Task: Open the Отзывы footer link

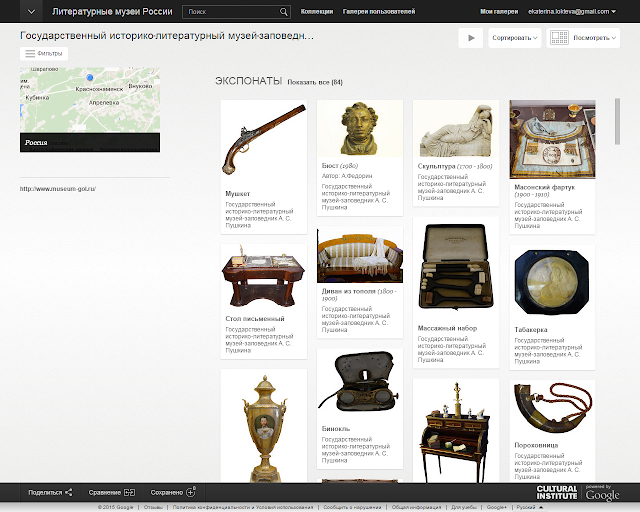Action: click(x=153, y=507)
